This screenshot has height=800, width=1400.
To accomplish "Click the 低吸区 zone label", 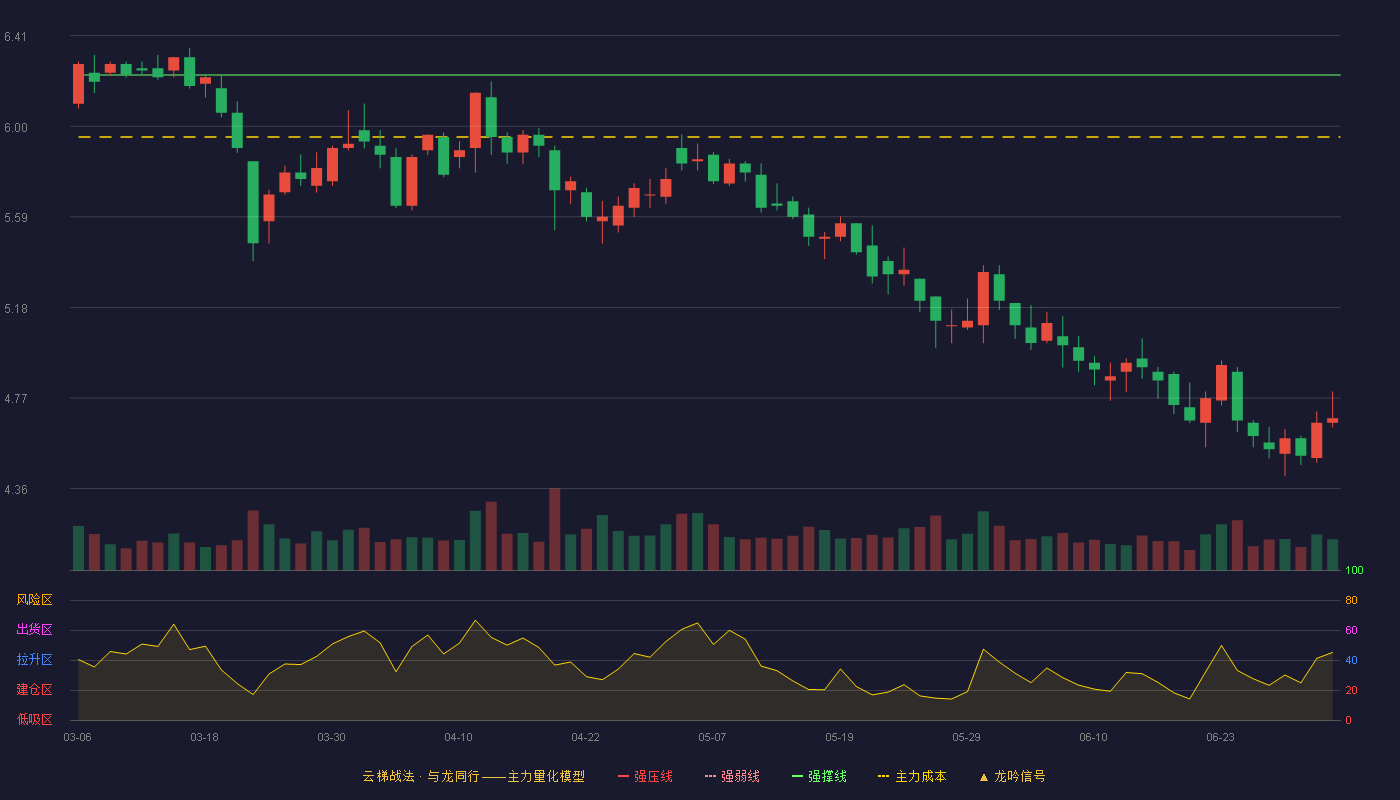I will (x=34, y=719).
